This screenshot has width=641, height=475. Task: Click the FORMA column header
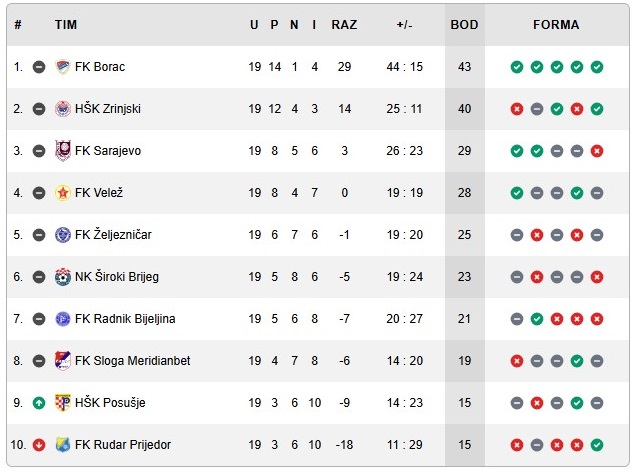[556, 25]
